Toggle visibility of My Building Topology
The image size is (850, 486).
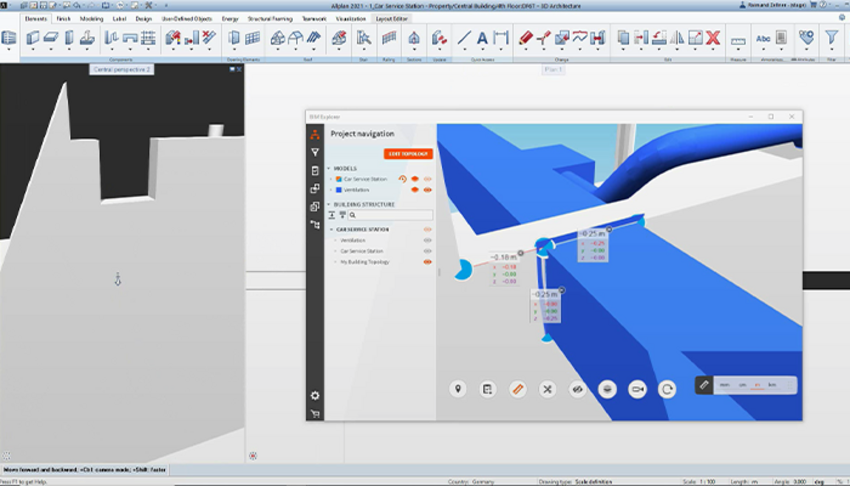point(427,262)
